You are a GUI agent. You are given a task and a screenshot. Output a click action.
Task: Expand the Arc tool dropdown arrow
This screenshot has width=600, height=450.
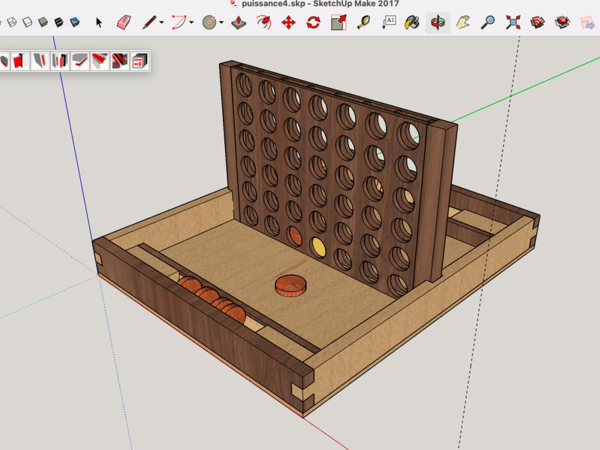pos(194,22)
